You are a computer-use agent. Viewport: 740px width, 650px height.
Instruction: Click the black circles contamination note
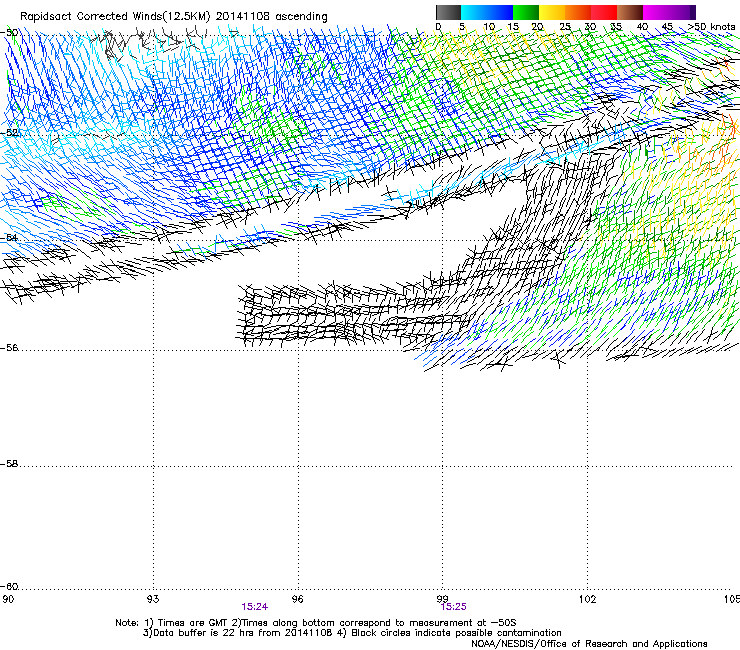[449, 633]
